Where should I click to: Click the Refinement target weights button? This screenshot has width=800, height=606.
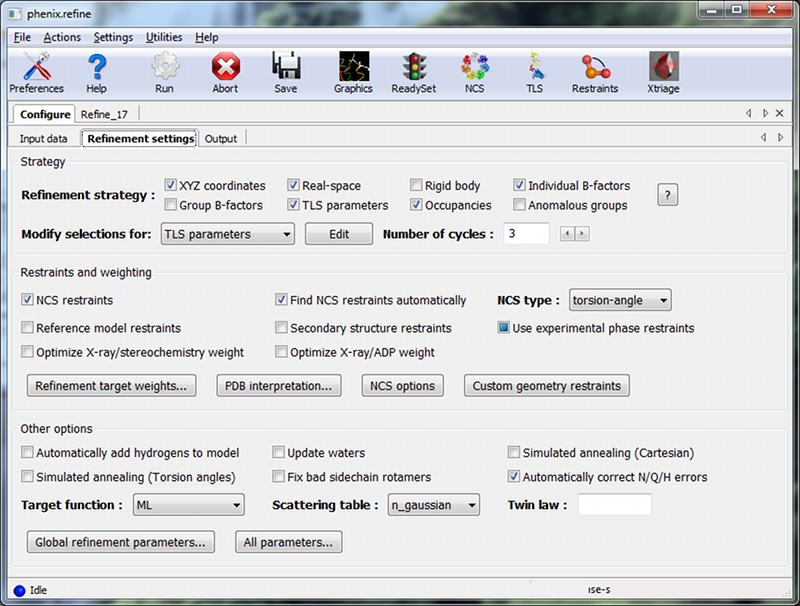pyautogui.click(x=111, y=385)
